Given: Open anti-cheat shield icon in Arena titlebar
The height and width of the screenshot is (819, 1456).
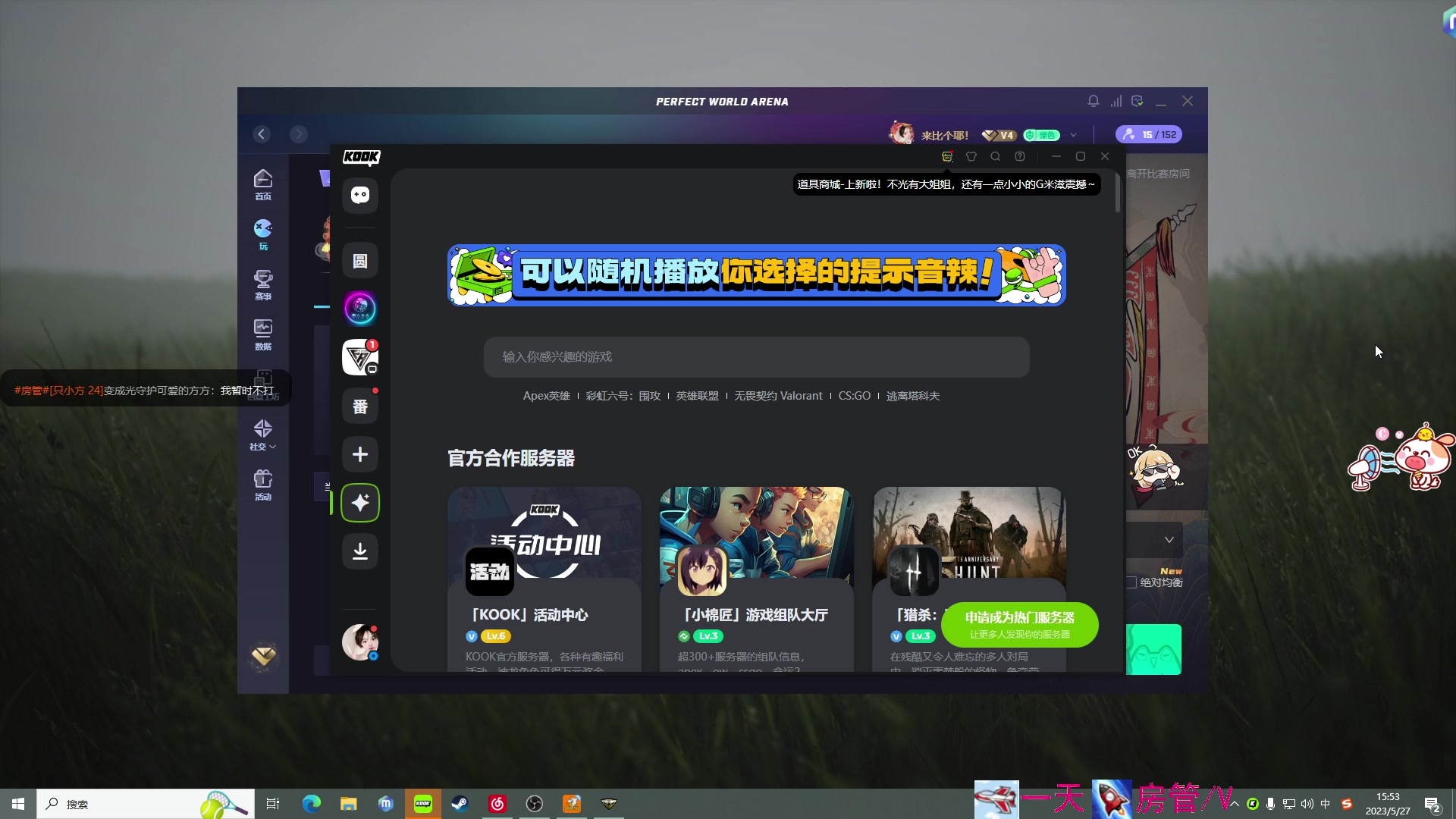Looking at the screenshot, I should pyautogui.click(x=1137, y=101).
